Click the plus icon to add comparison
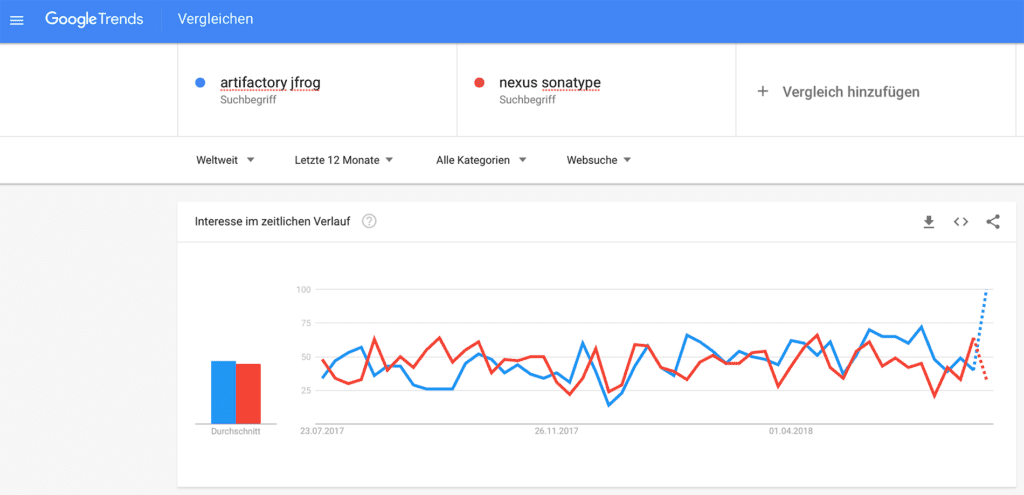 click(763, 91)
